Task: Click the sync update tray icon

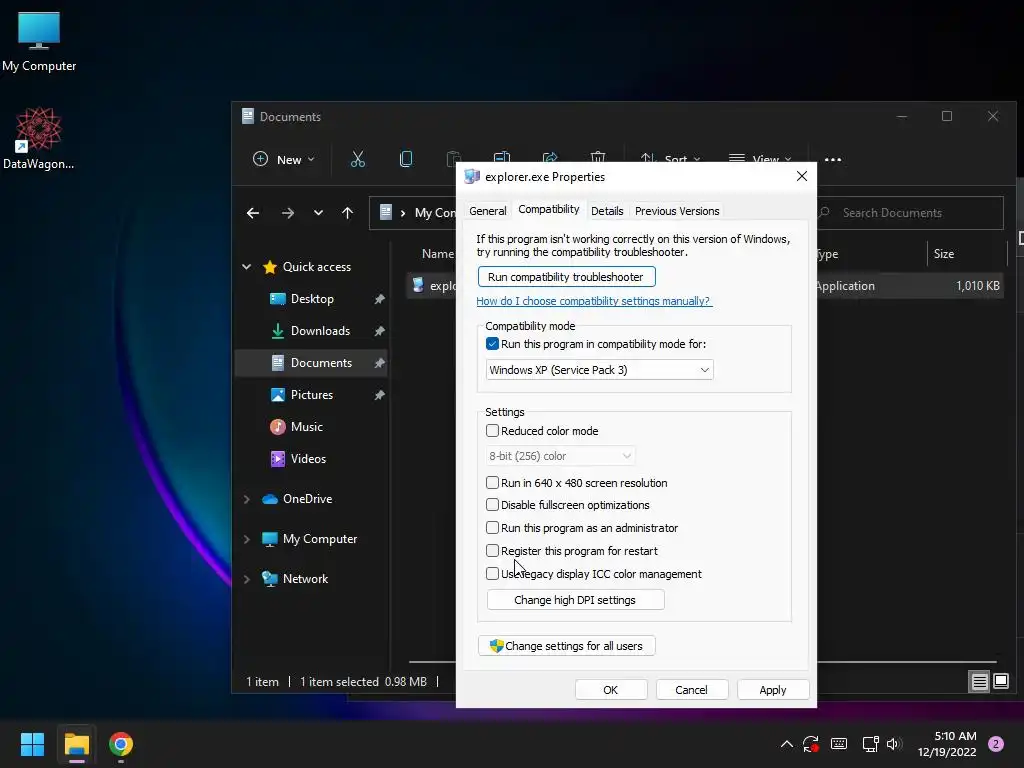Action: (811, 744)
